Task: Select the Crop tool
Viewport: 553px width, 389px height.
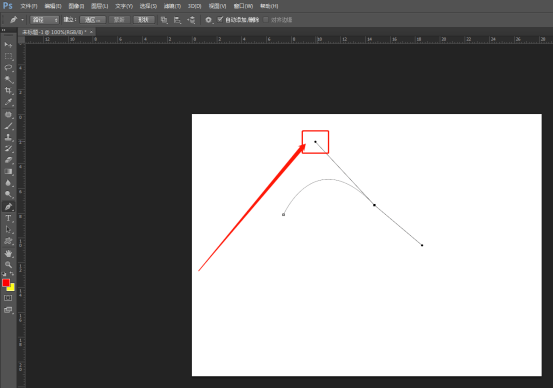Action: pyautogui.click(x=8, y=91)
